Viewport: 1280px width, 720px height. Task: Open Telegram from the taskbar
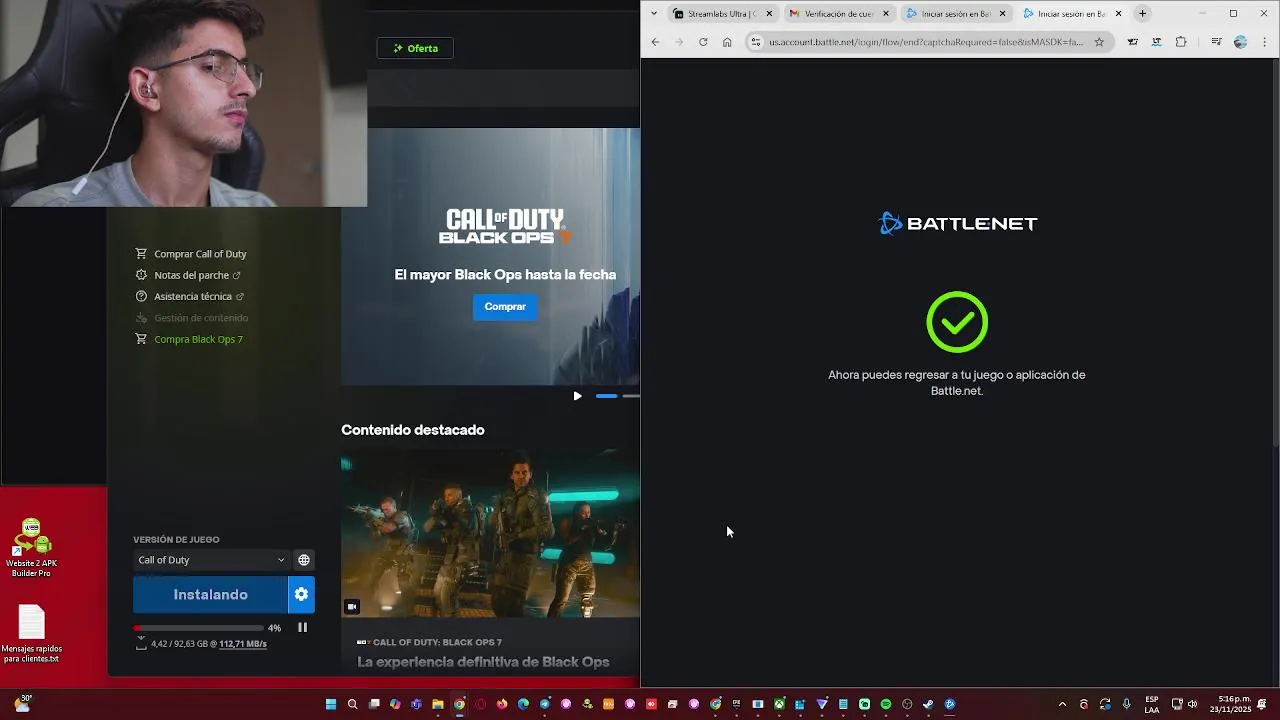click(x=545, y=704)
